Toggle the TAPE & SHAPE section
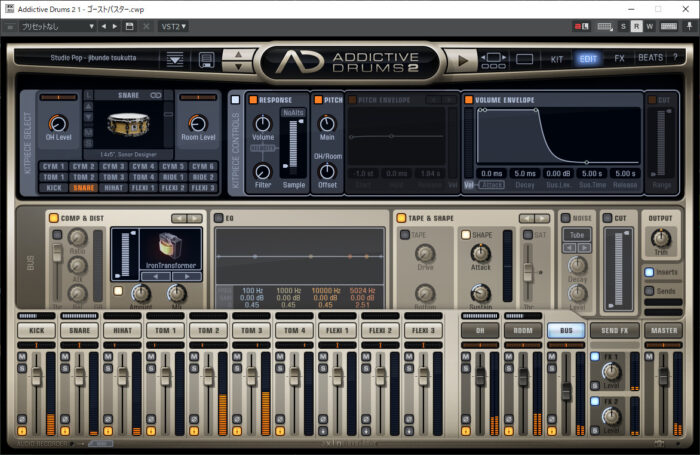This screenshot has height=455, width=700. point(401,218)
